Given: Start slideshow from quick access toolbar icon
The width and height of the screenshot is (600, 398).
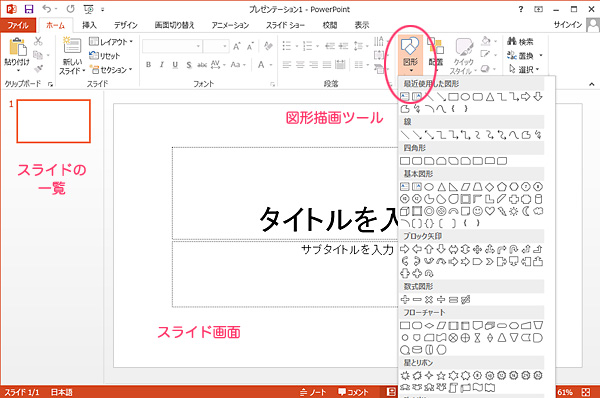Looking at the screenshot, I should click(88, 9).
